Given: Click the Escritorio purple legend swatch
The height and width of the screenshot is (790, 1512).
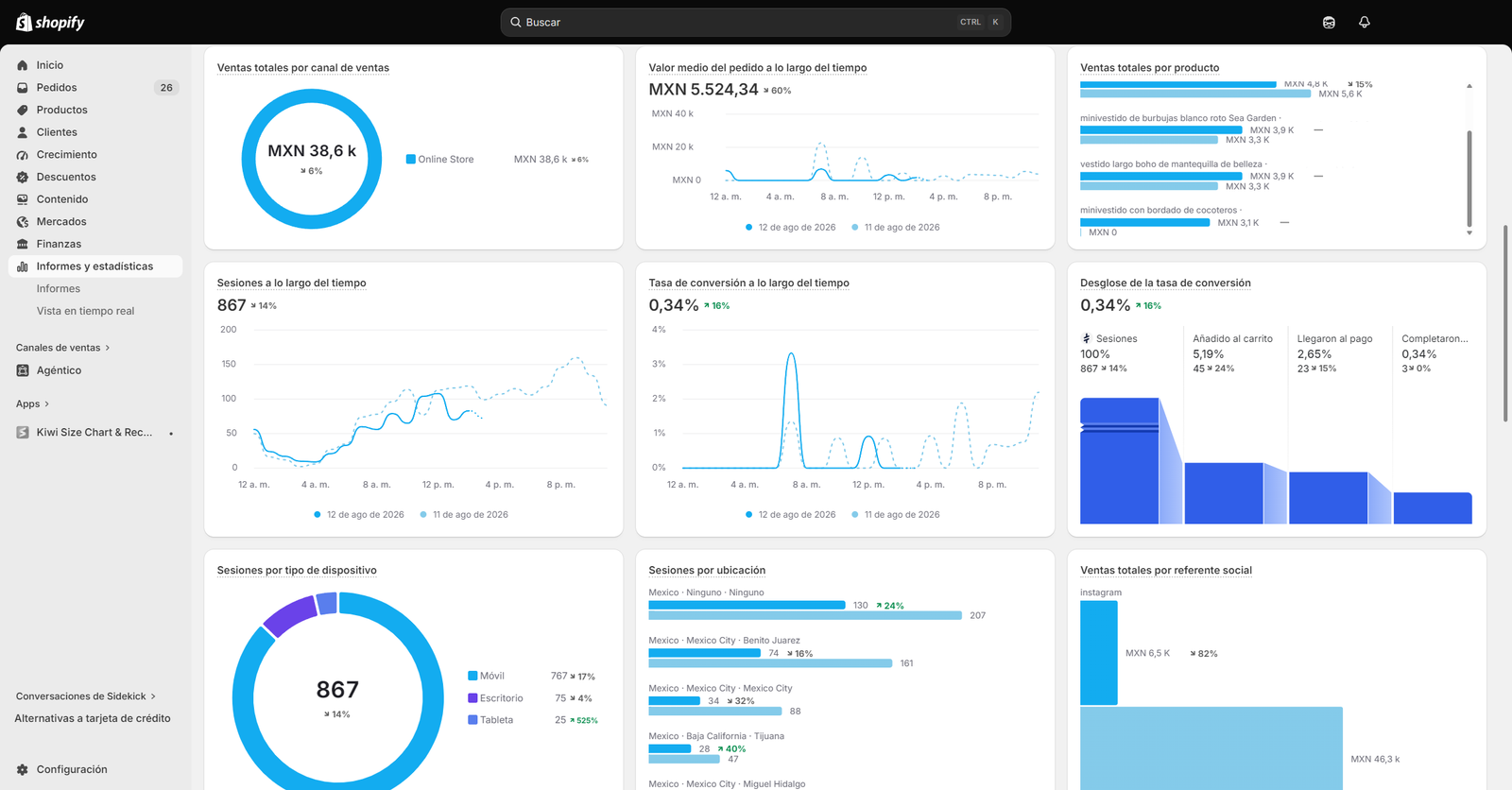Looking at the screenshot, I should coord(472,698).
